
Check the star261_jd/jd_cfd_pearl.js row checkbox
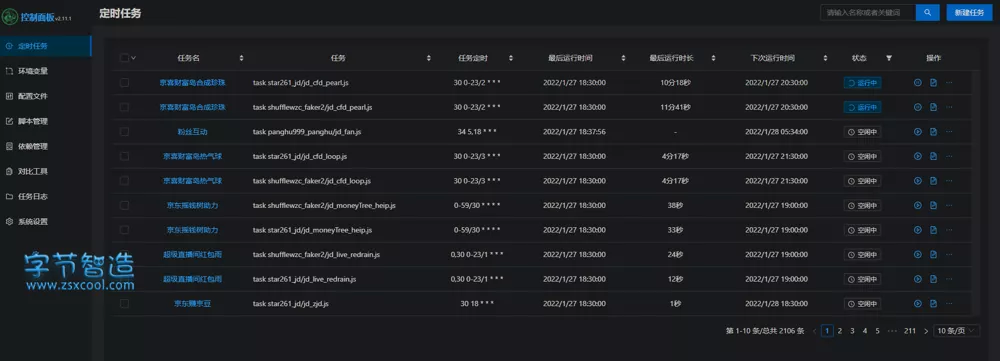tap(124, 82)
